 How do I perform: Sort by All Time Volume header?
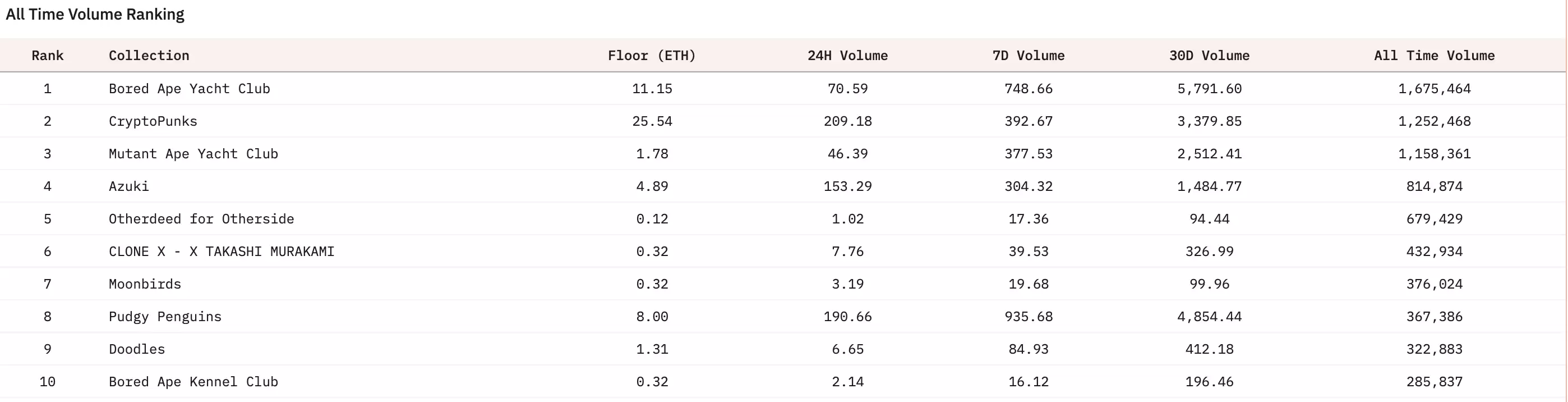(x=1433, y=56)
